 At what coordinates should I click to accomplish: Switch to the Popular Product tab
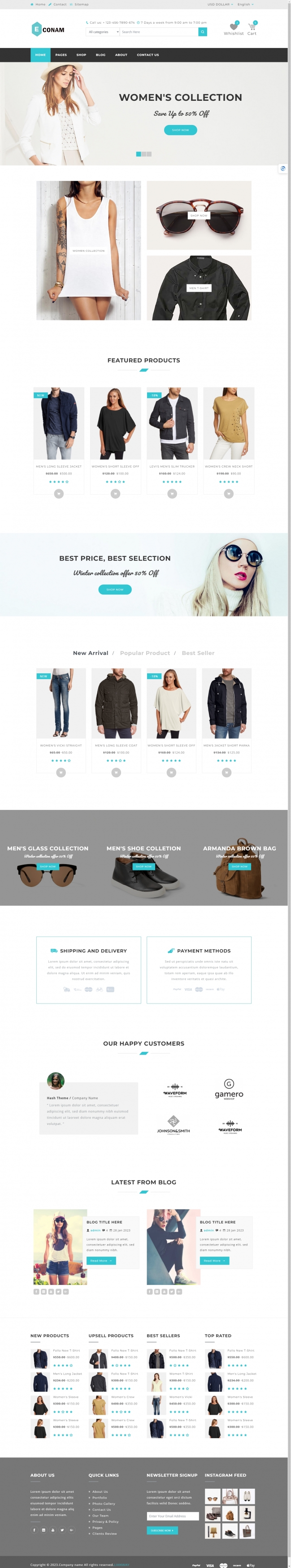coord(145,653)
